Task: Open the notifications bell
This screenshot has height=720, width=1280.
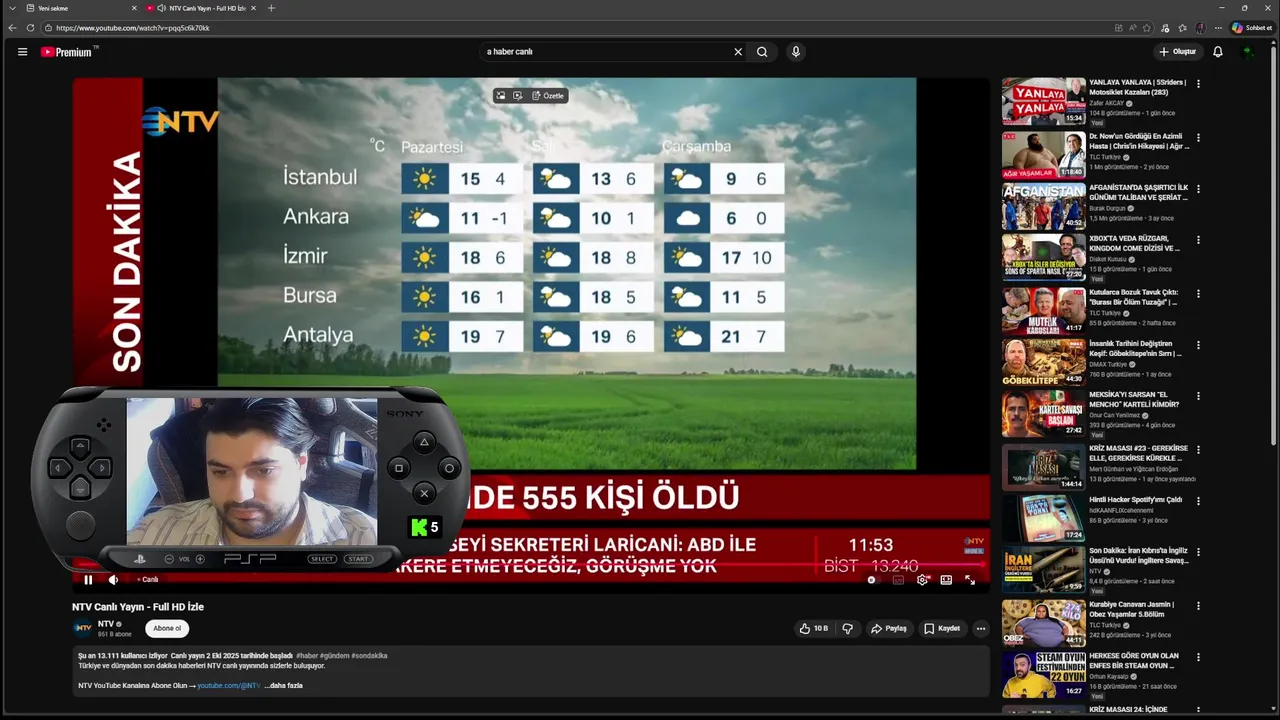Action: 1218,52
